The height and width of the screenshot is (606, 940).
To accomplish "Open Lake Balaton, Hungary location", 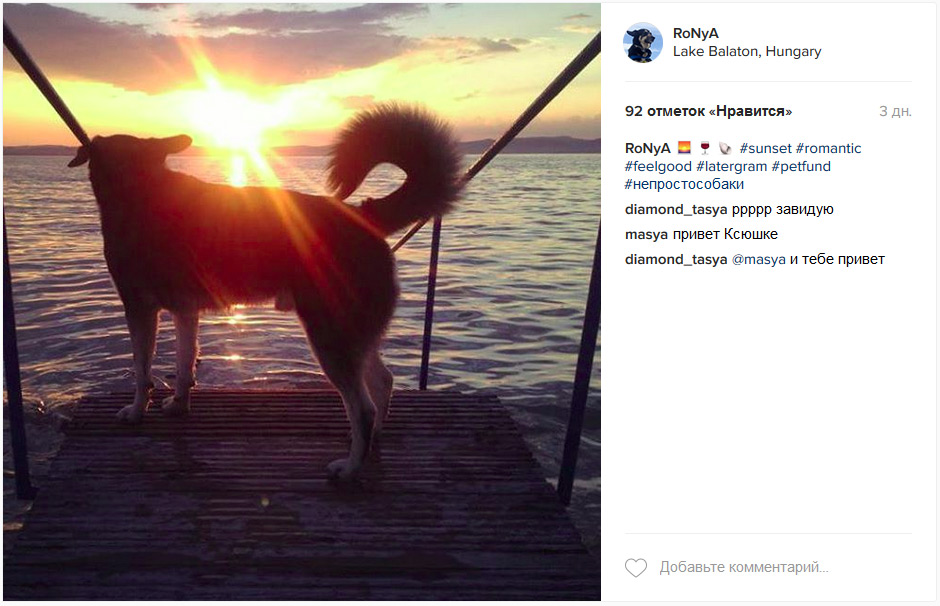I will [x=747, y=52].
